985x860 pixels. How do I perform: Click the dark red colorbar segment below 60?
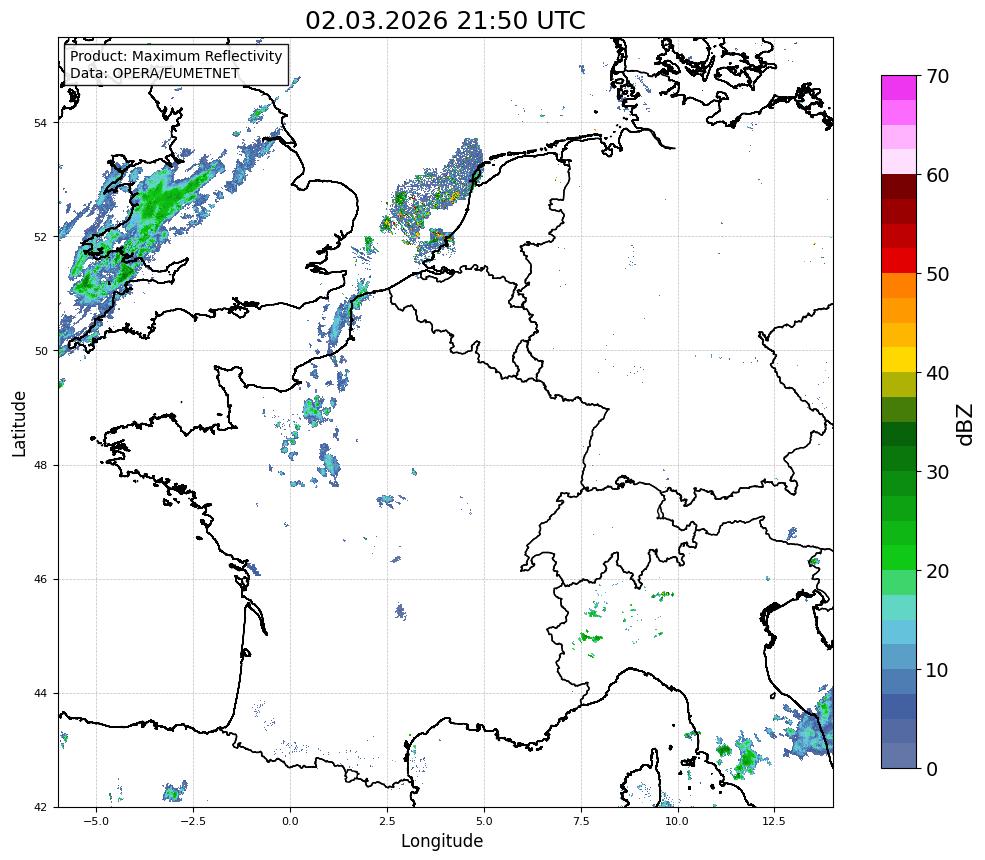[899, 187]
